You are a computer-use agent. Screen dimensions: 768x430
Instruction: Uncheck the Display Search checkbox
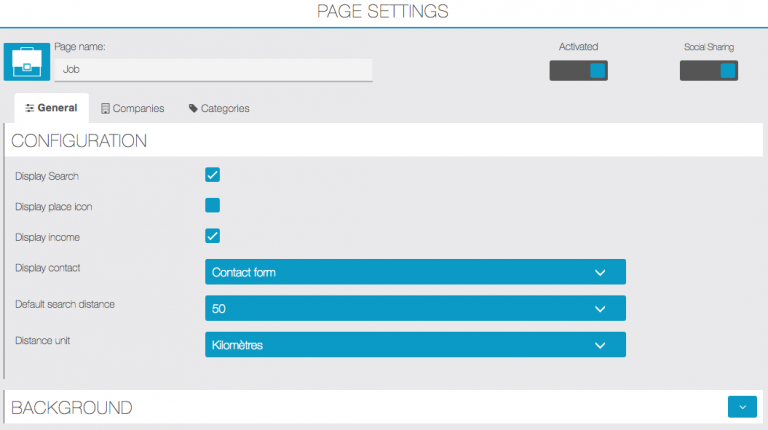point(212,175)
